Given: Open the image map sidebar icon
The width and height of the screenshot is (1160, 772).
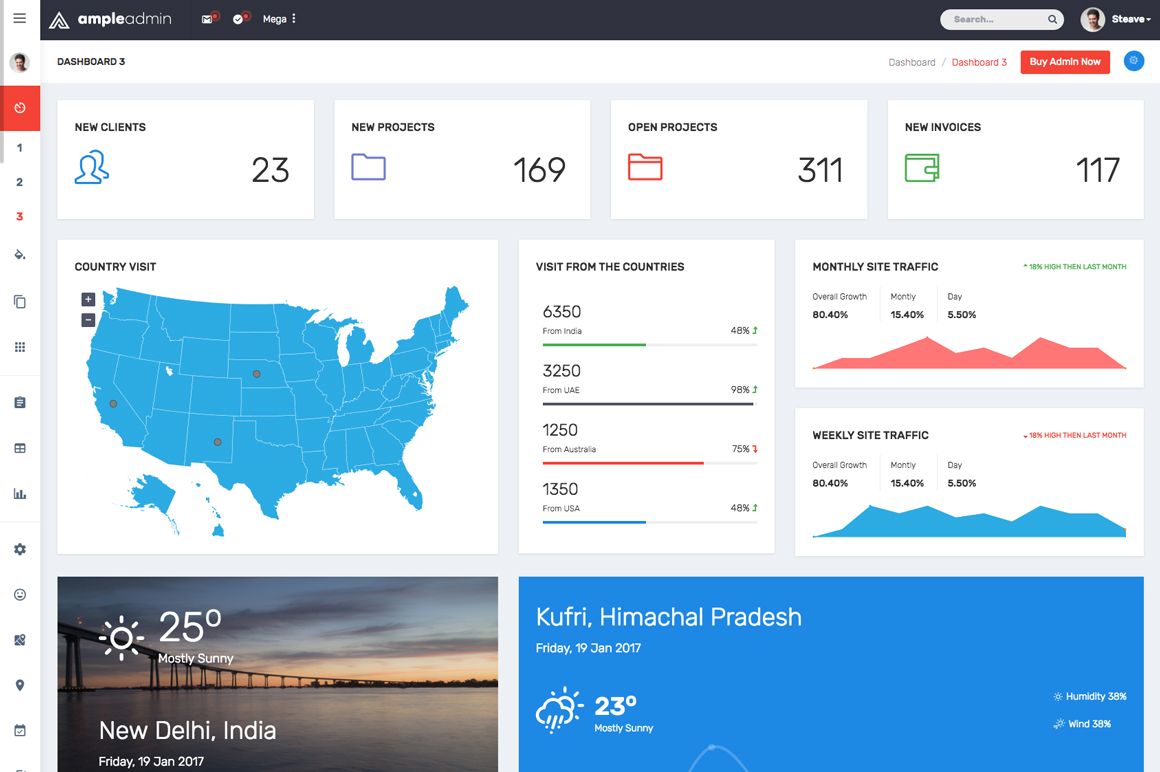Looking at the screenshot, I should tap(20, 640).
